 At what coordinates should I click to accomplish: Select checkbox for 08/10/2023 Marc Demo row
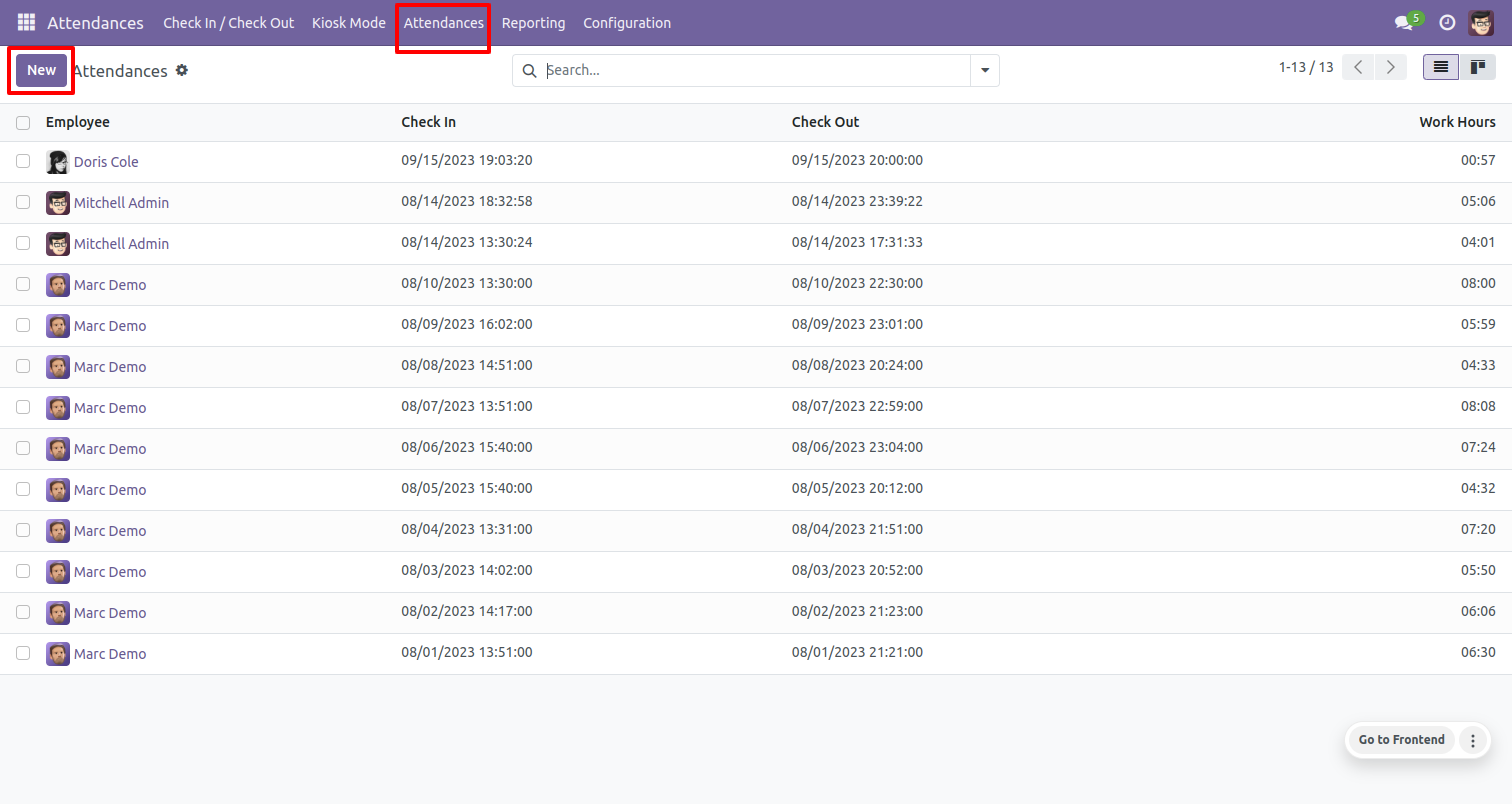(x=23, y=284)
